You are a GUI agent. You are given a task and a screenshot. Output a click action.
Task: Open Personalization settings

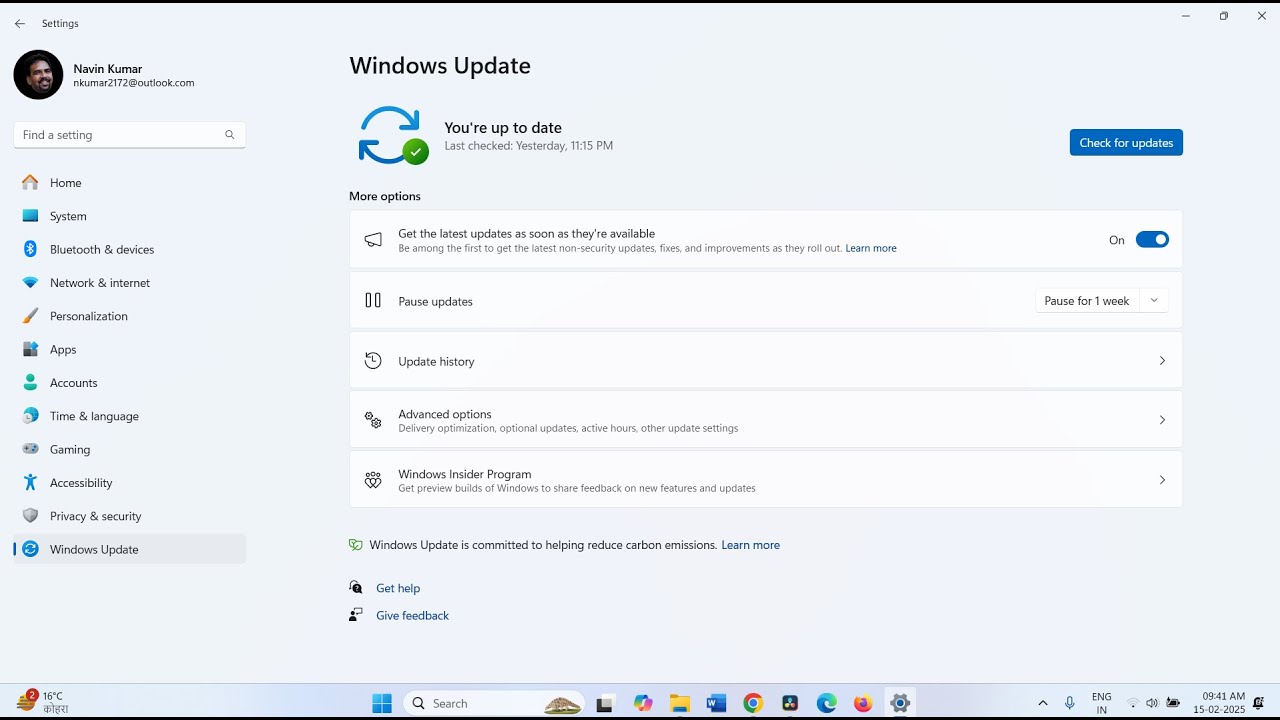pos(129,316)
